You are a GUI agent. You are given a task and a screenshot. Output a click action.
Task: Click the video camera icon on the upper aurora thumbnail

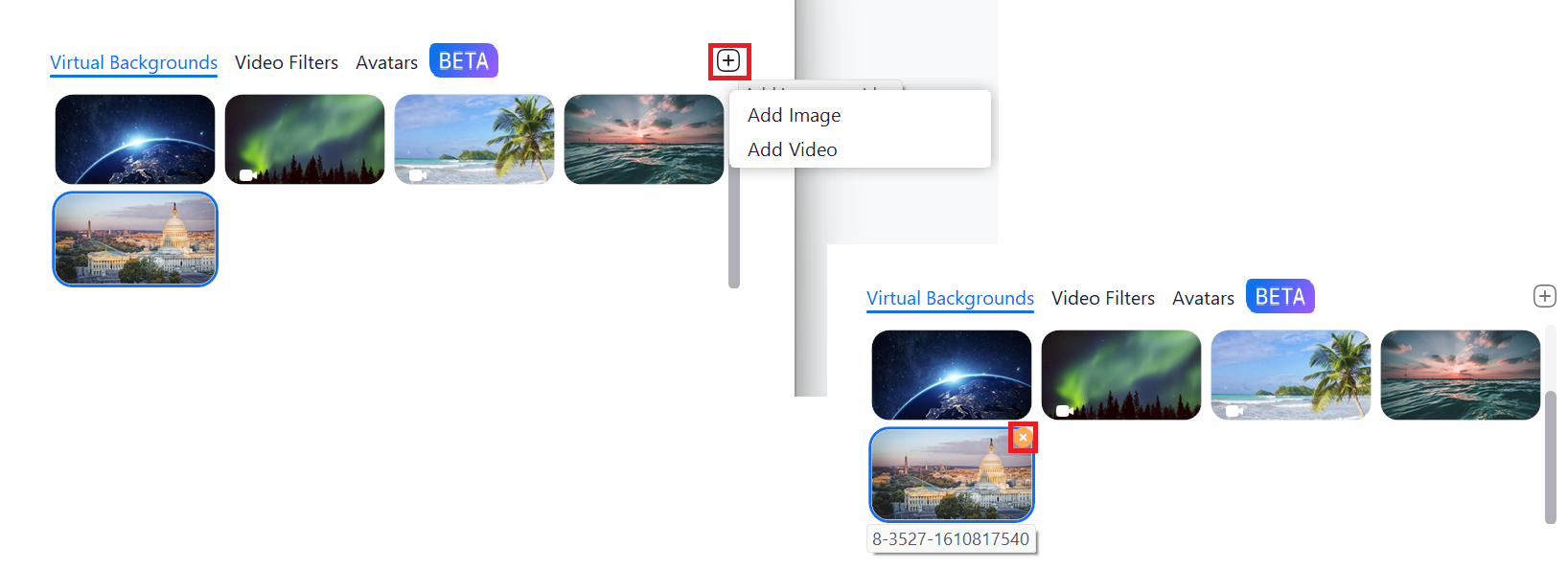point(248,175)
